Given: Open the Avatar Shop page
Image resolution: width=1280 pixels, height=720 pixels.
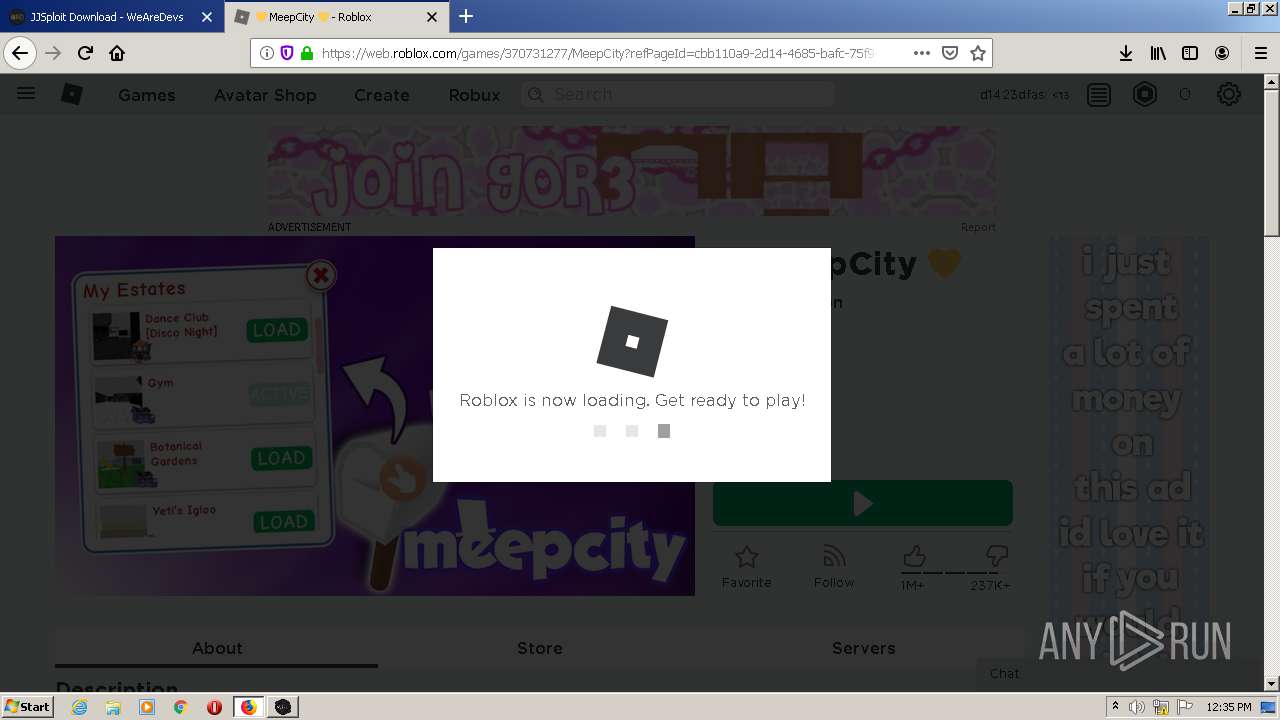Looking at the screenshot, I should tap(265, 95).
